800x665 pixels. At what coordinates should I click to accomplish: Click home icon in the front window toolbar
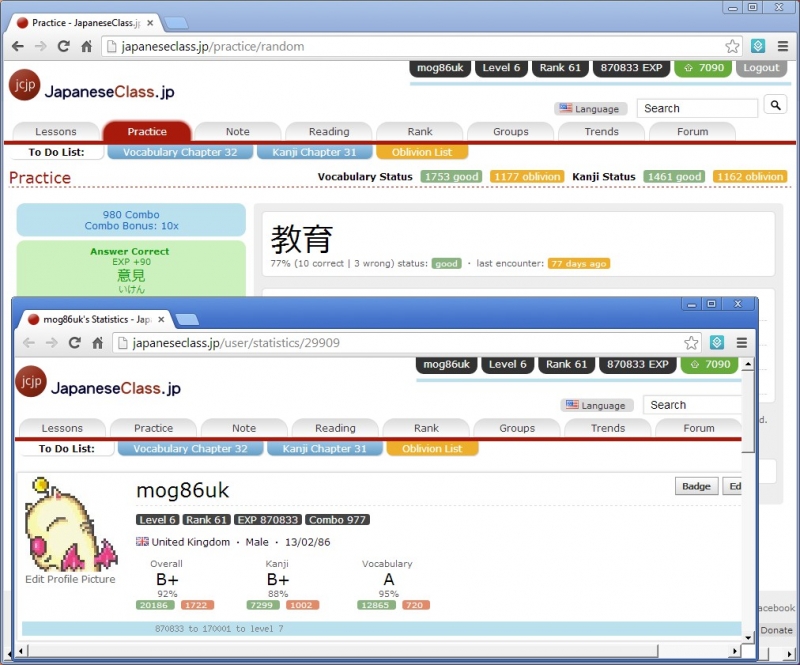click(x=98, y=343)
